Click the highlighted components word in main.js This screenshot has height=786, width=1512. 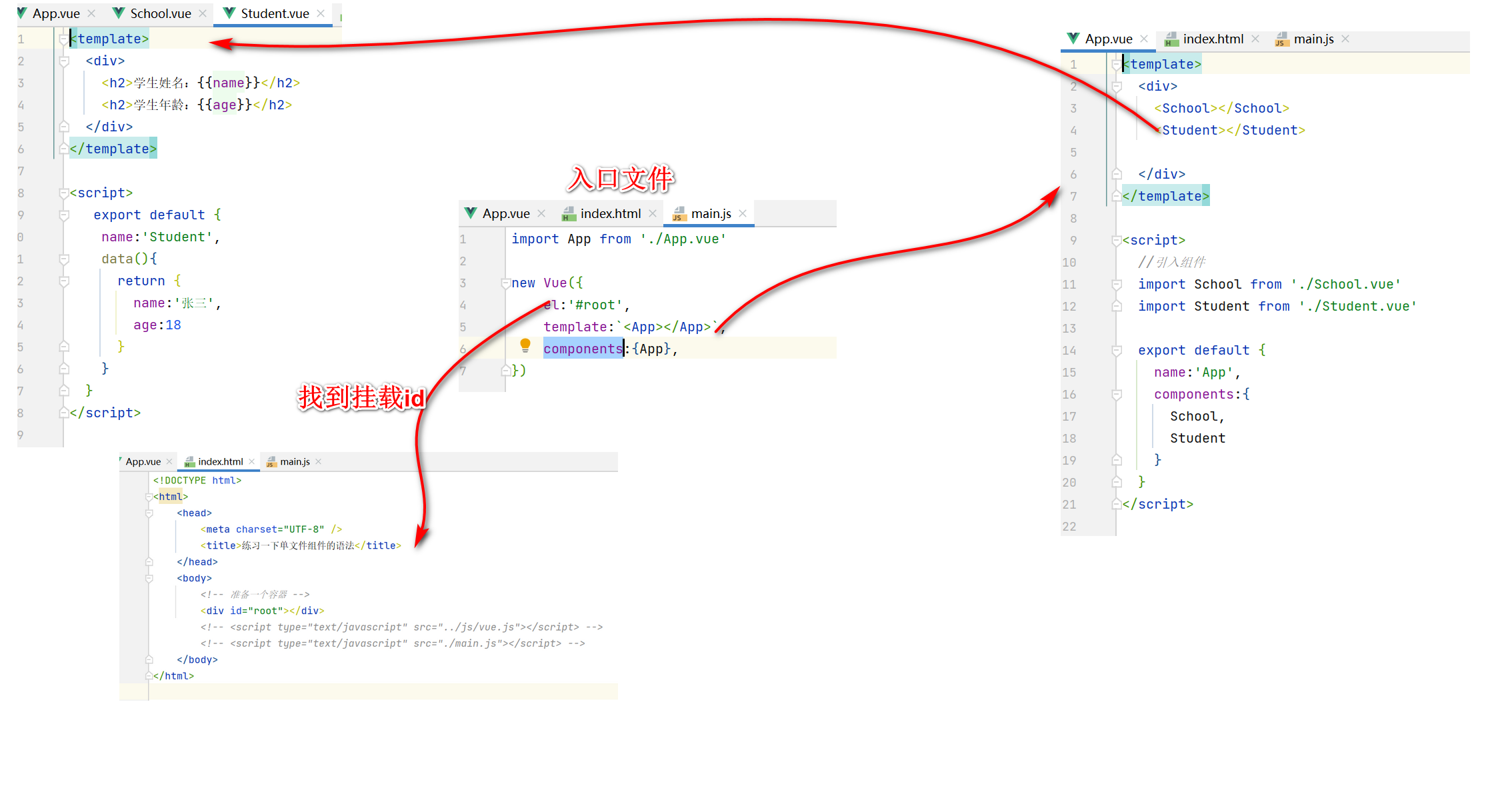click(x=583, y=349)
